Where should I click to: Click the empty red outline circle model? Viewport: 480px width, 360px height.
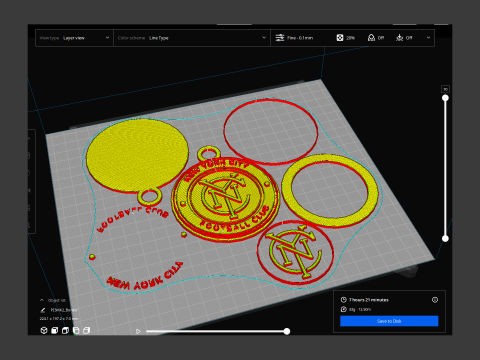[271, 132]
